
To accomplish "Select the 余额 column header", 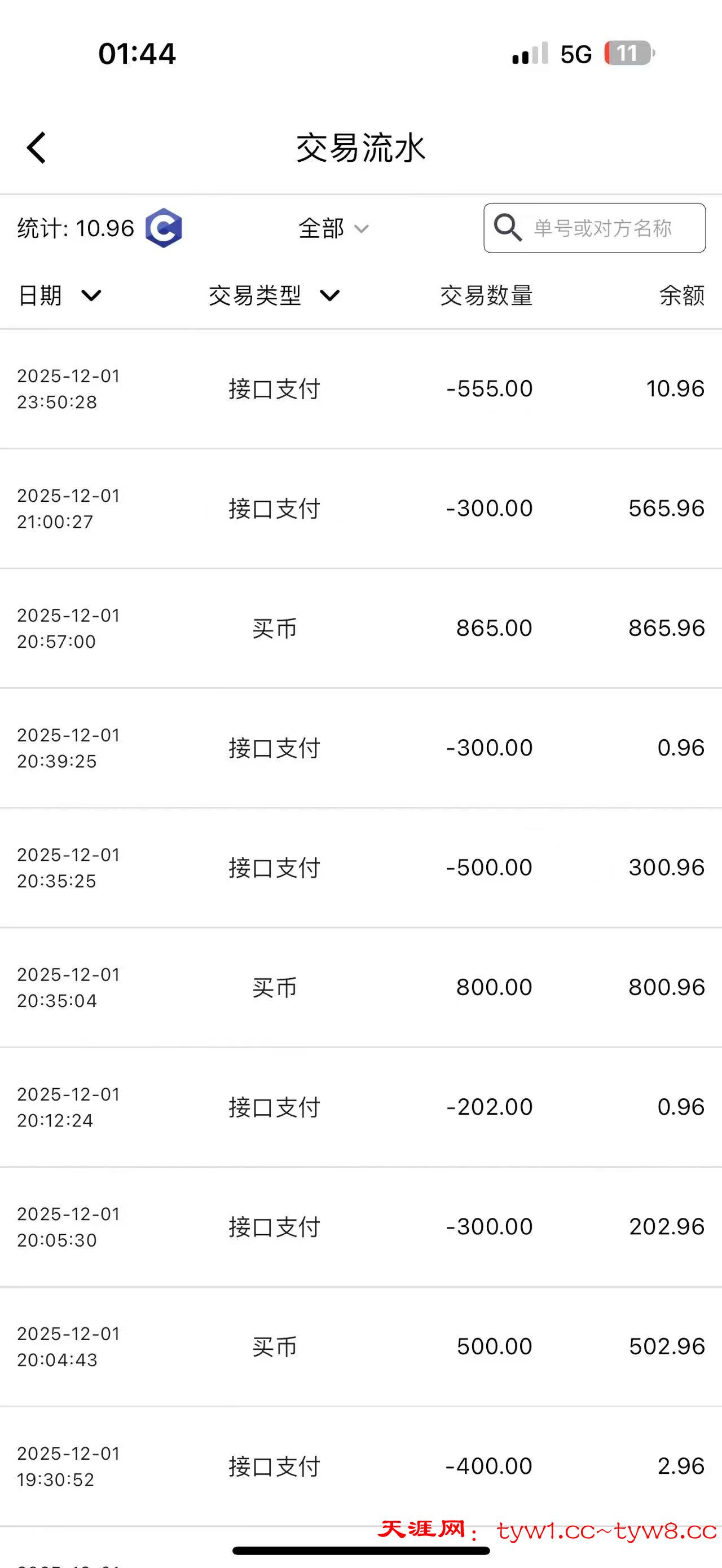I will pos(681,296).
